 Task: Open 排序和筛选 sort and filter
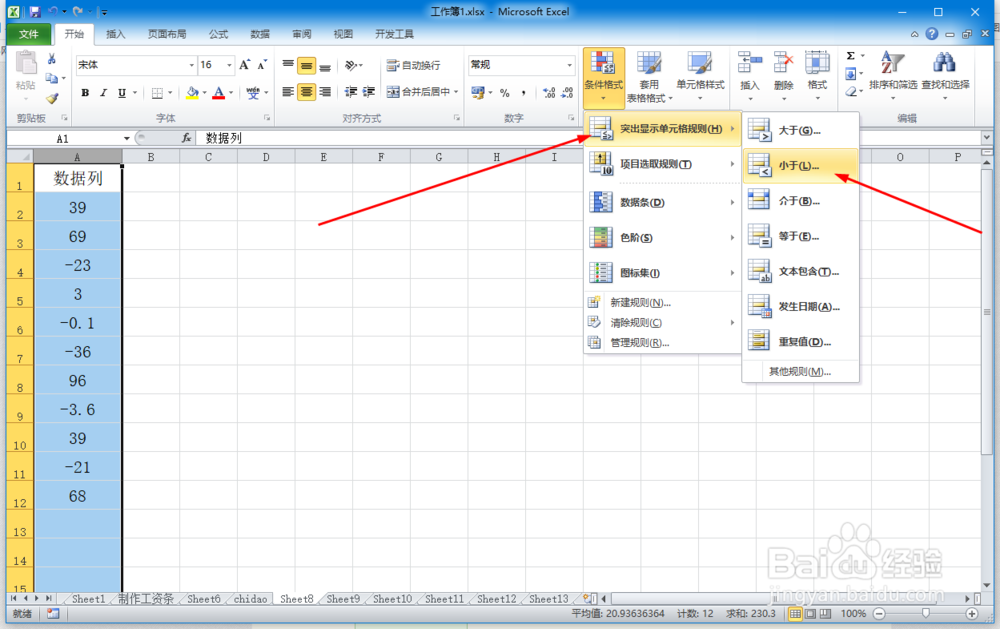pyautogui.click(x=893, y=76)
